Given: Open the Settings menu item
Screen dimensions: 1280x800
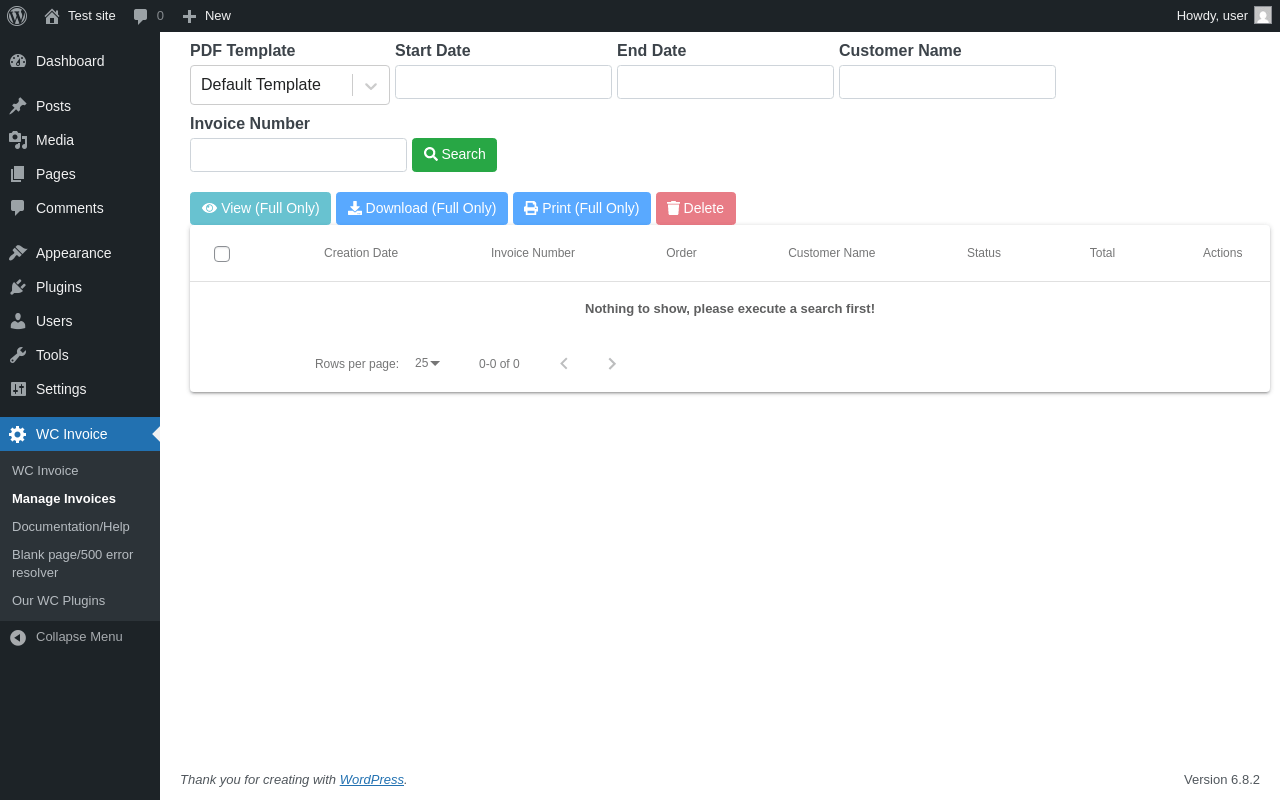Looking at the screenshot, I should click(x=80, y=389).
